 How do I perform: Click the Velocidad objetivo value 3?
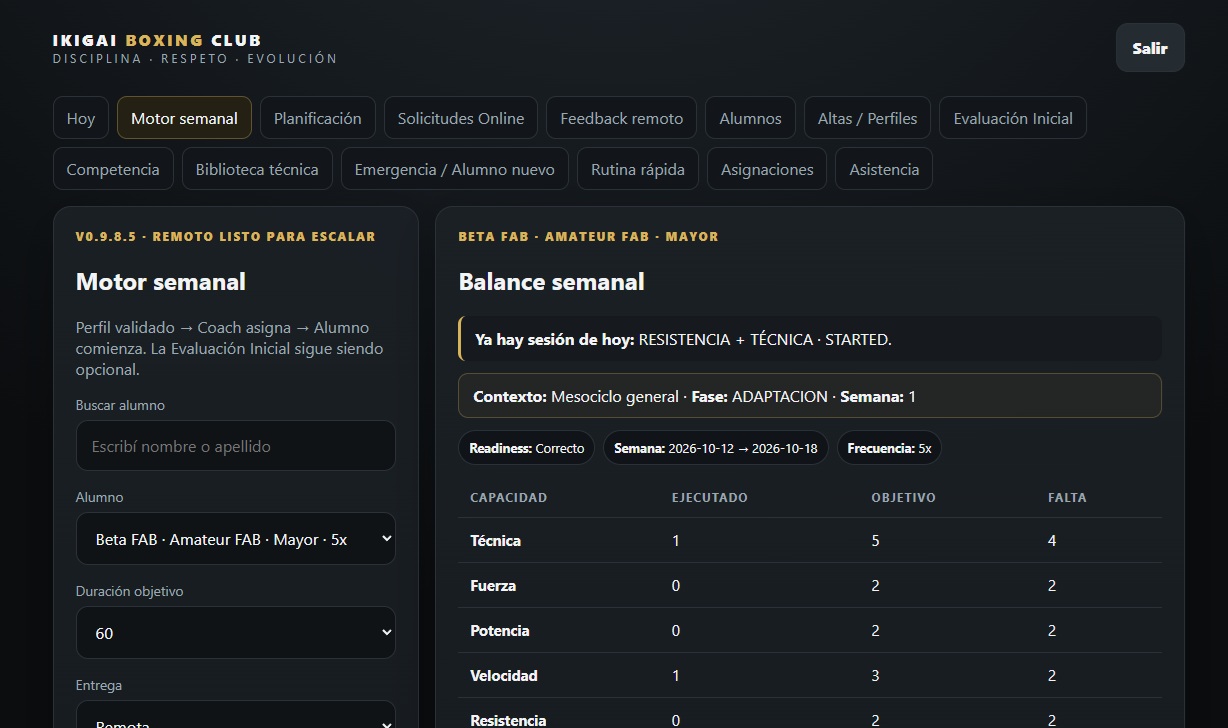click(876, 675)
